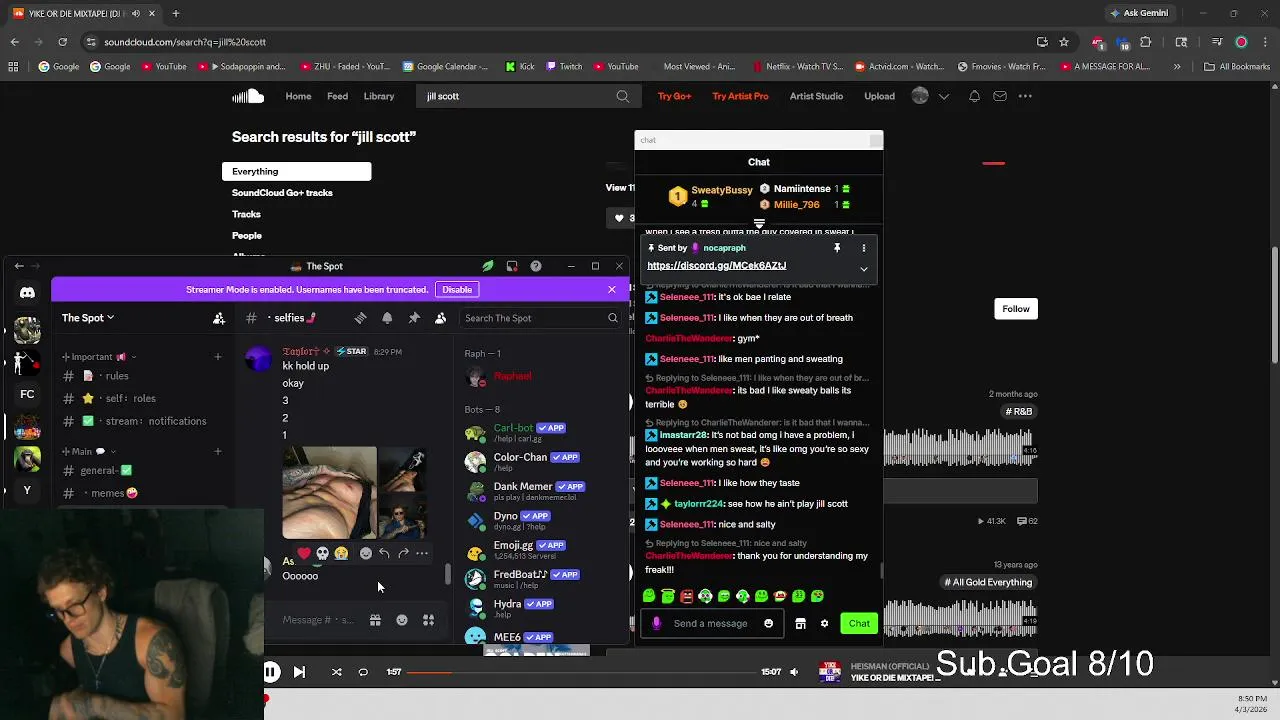Open the Discord help question mark icon
Image resolution: width=1280 pixels, height=720 pixels.
(536, 266)
